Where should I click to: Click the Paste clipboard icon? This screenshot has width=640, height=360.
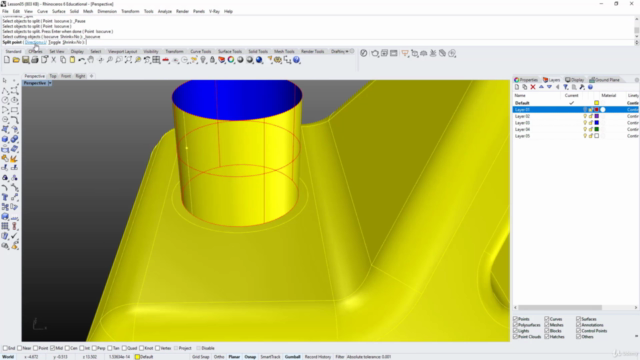click(x=72, y=60)
